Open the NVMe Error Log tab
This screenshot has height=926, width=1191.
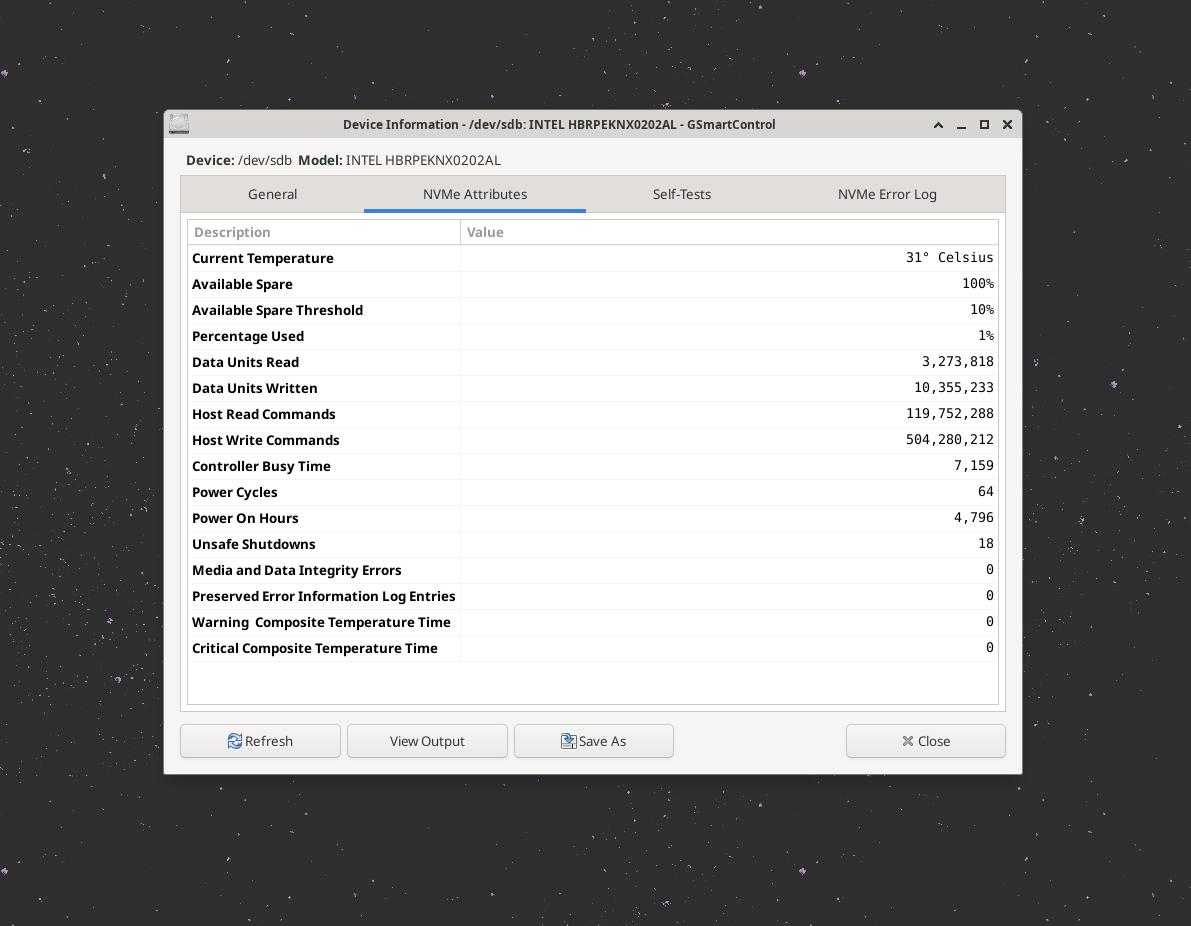coord(886,194)
